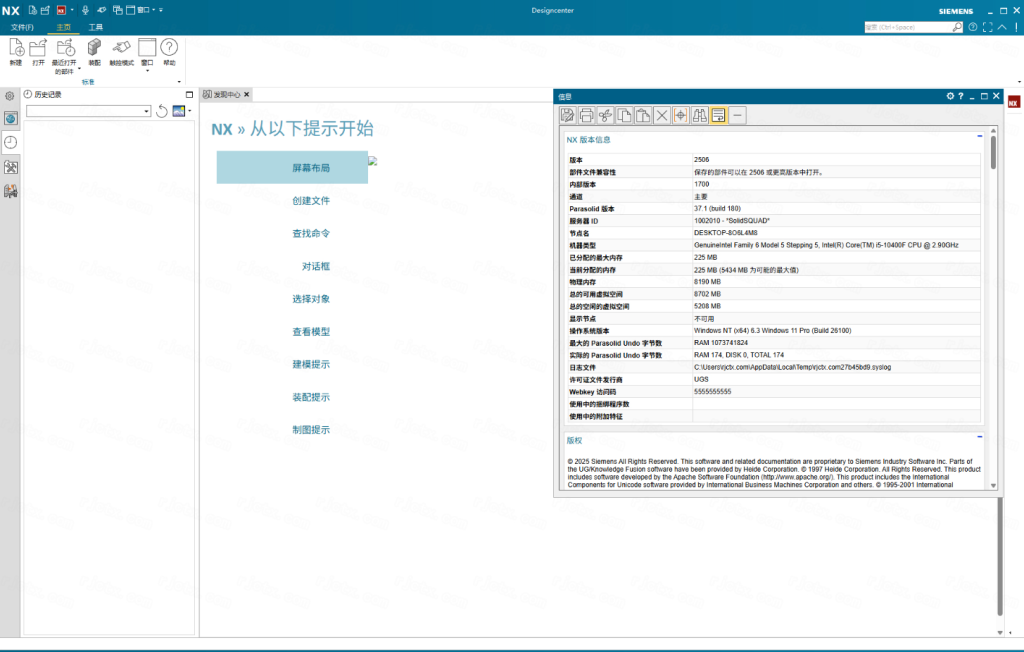Open the History clock tab in resource bar
The image size is (1024, 652).
(x=10, y=142)
